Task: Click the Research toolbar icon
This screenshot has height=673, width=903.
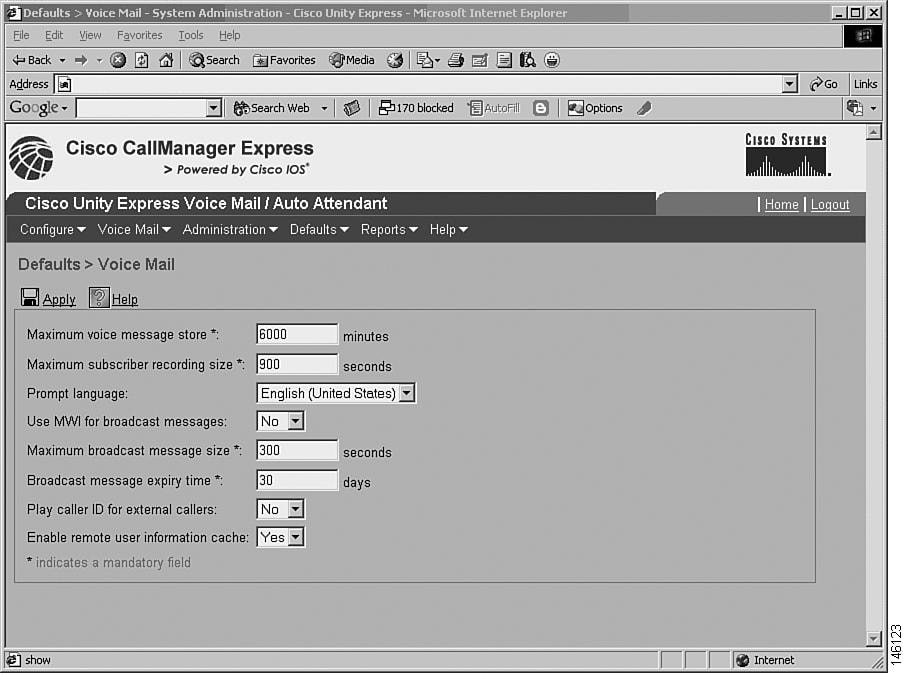Action: pyautogui.click(x=528, y=60)
